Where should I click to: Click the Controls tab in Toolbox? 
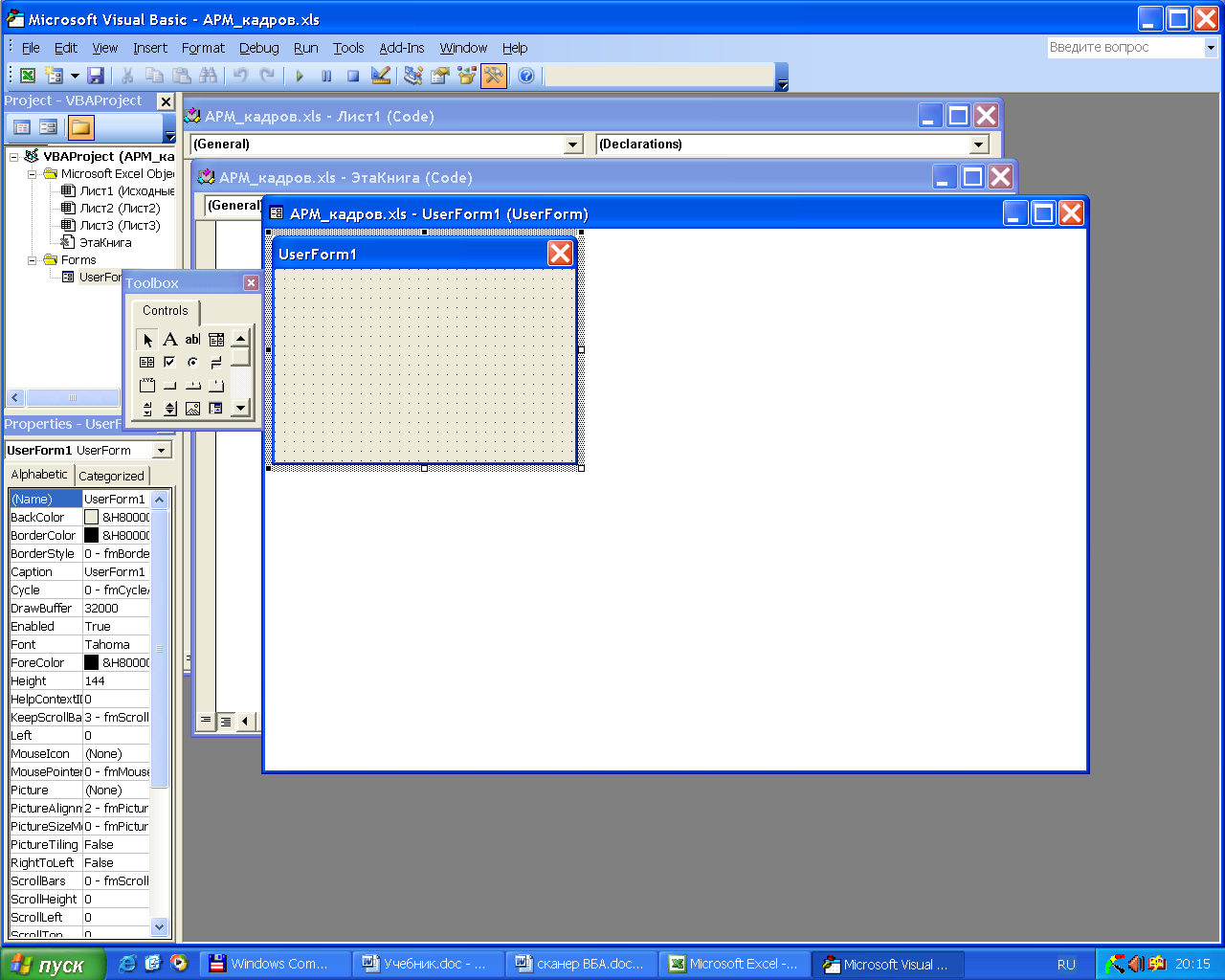pos(166,311)
